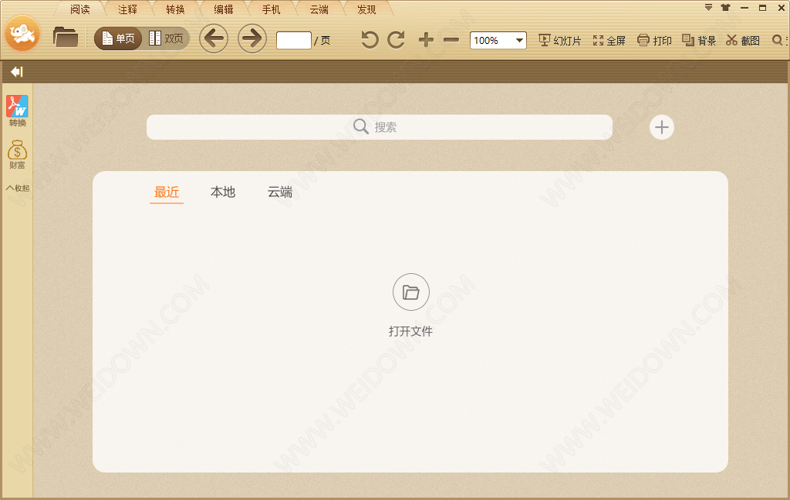The width and height of the screenshot is (790, 500).
Task: Click the 打印 print button
Action: click(655, 41)
